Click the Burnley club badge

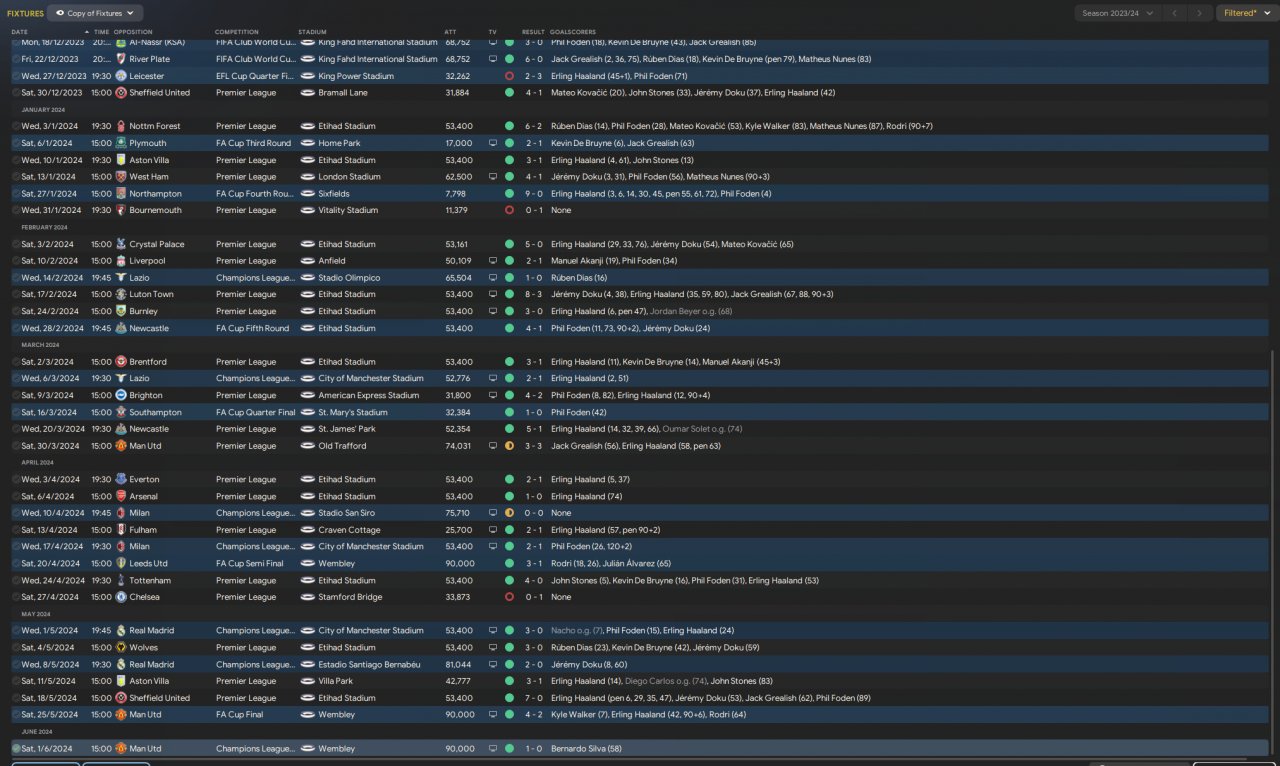[121, 311]
